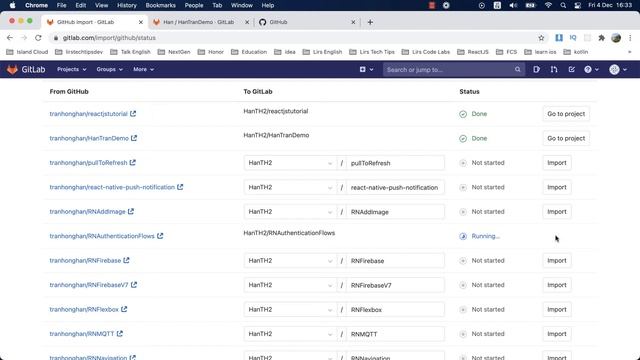Open macOS Spotlight search icon

563,5
